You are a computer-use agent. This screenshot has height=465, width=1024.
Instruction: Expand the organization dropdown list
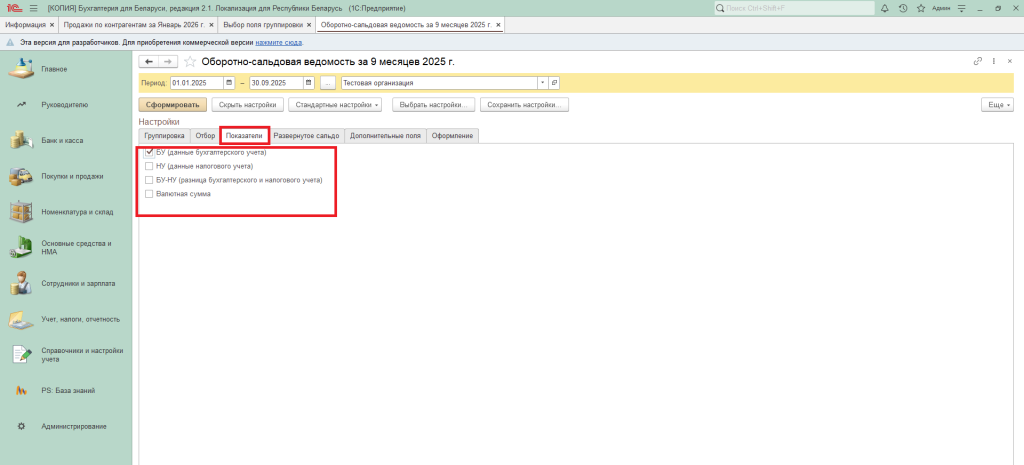pyautogui.click(x=542, y=83)
